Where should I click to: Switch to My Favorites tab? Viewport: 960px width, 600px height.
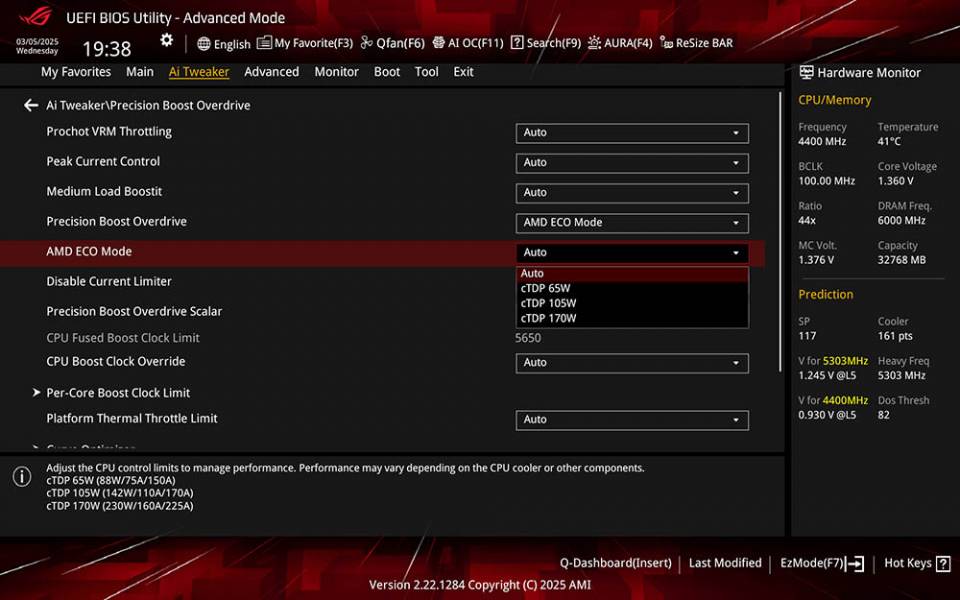76,72
